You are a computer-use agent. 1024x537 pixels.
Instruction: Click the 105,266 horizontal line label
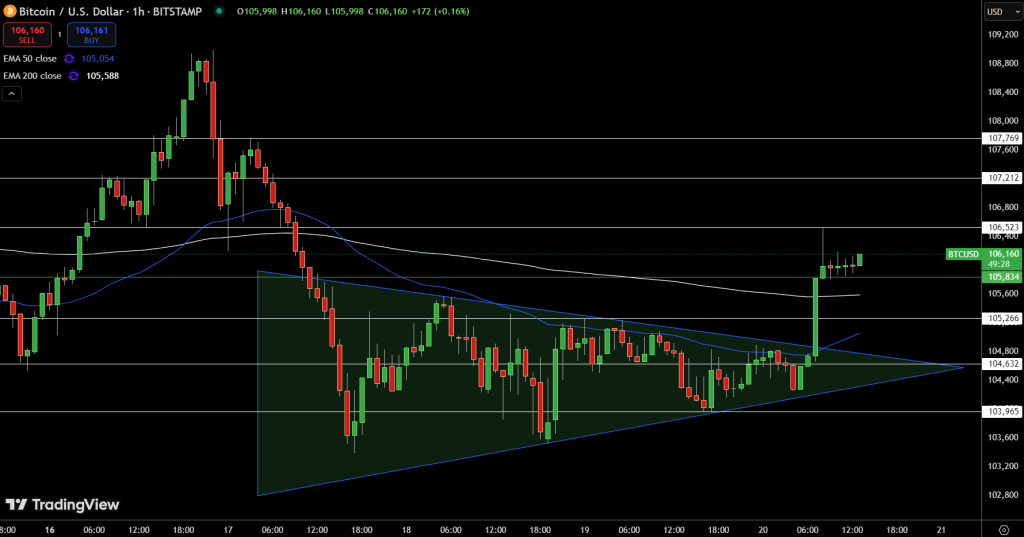pos(1003,319)
